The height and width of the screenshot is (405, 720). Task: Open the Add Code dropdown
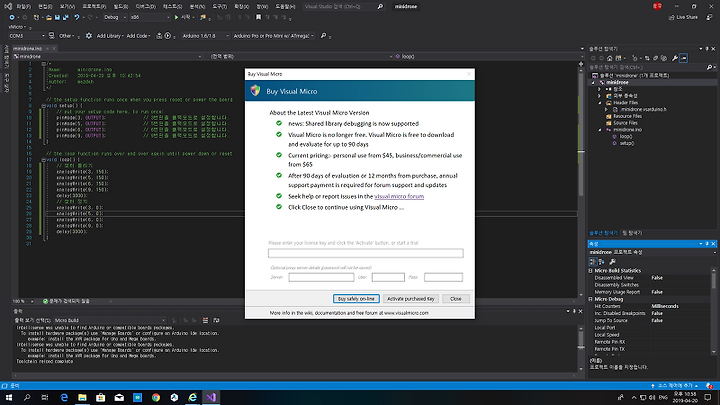click(x=138, y=35)
